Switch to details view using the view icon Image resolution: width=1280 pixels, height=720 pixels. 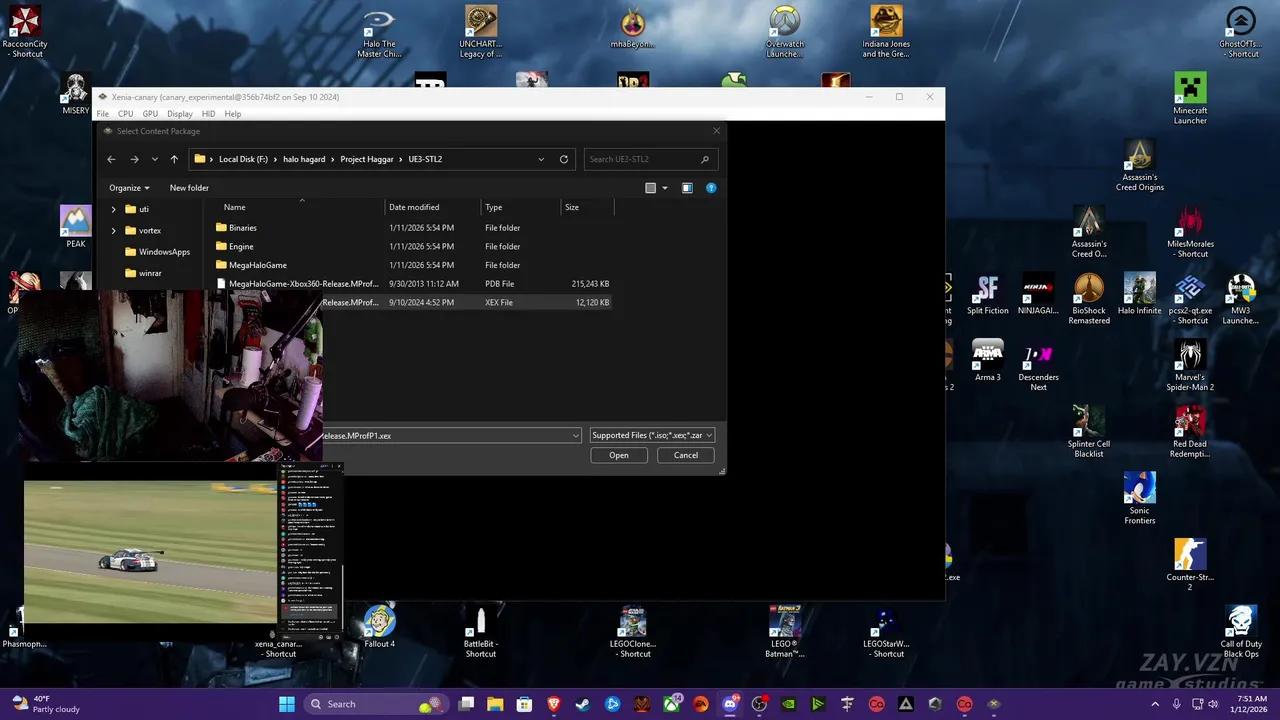(x=650, y=188)
